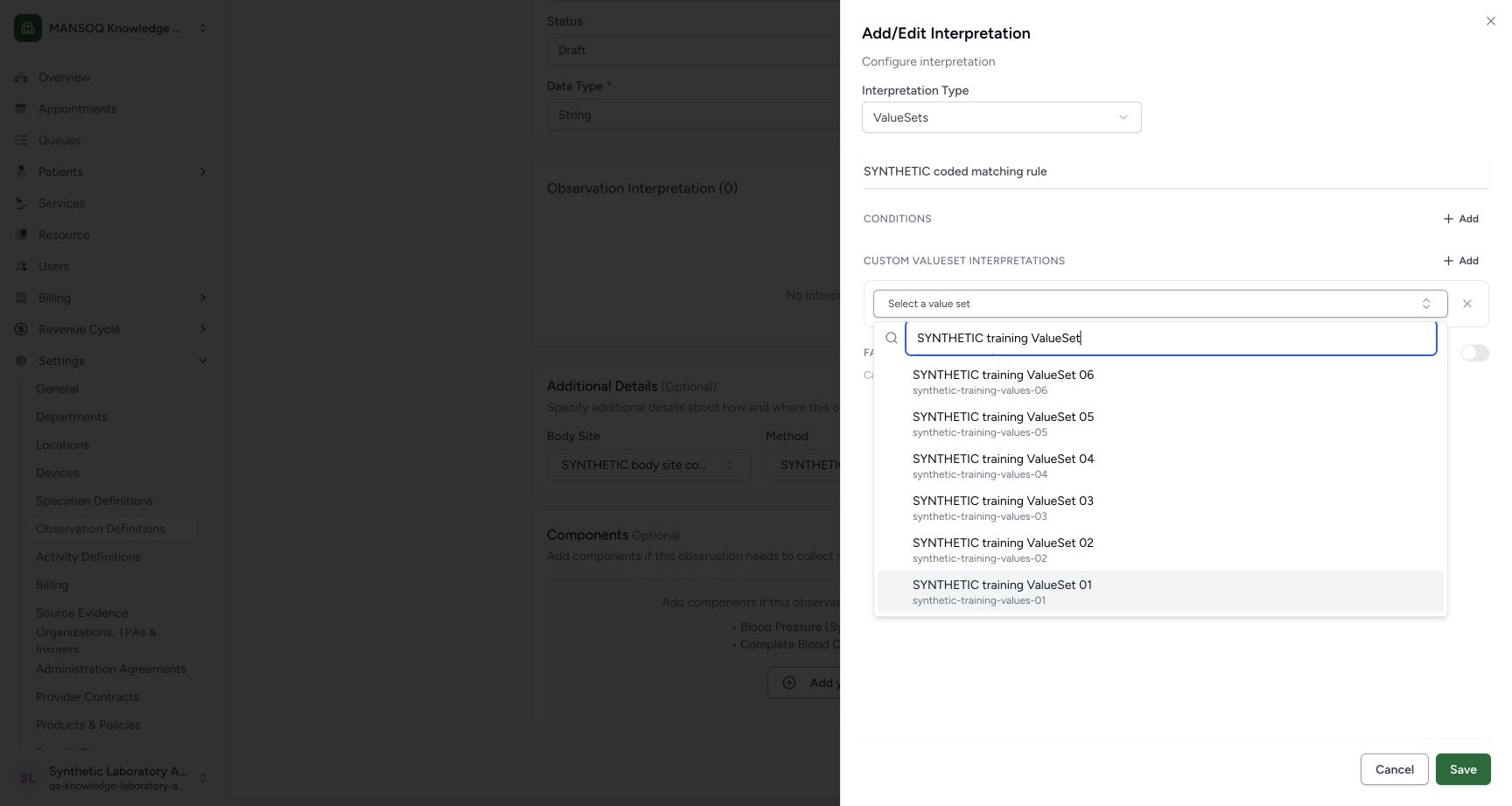Click the SL avatar for Synthetic Laboratory
The height and width of the screenshot is (806, 1512).
[x=28, y=778]
